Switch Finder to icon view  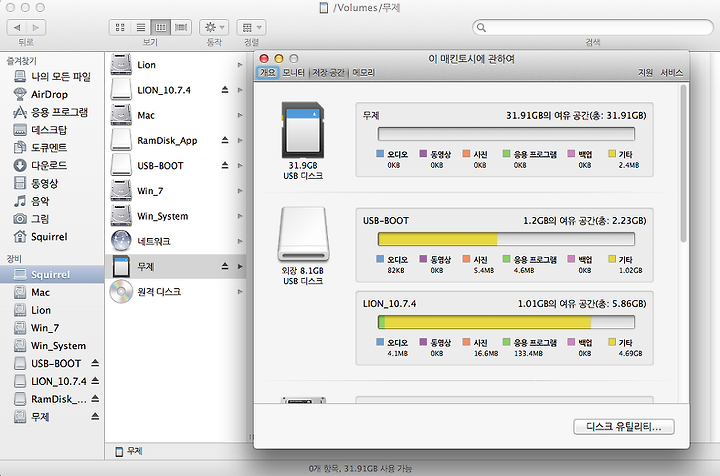click(x=120, y=28)
